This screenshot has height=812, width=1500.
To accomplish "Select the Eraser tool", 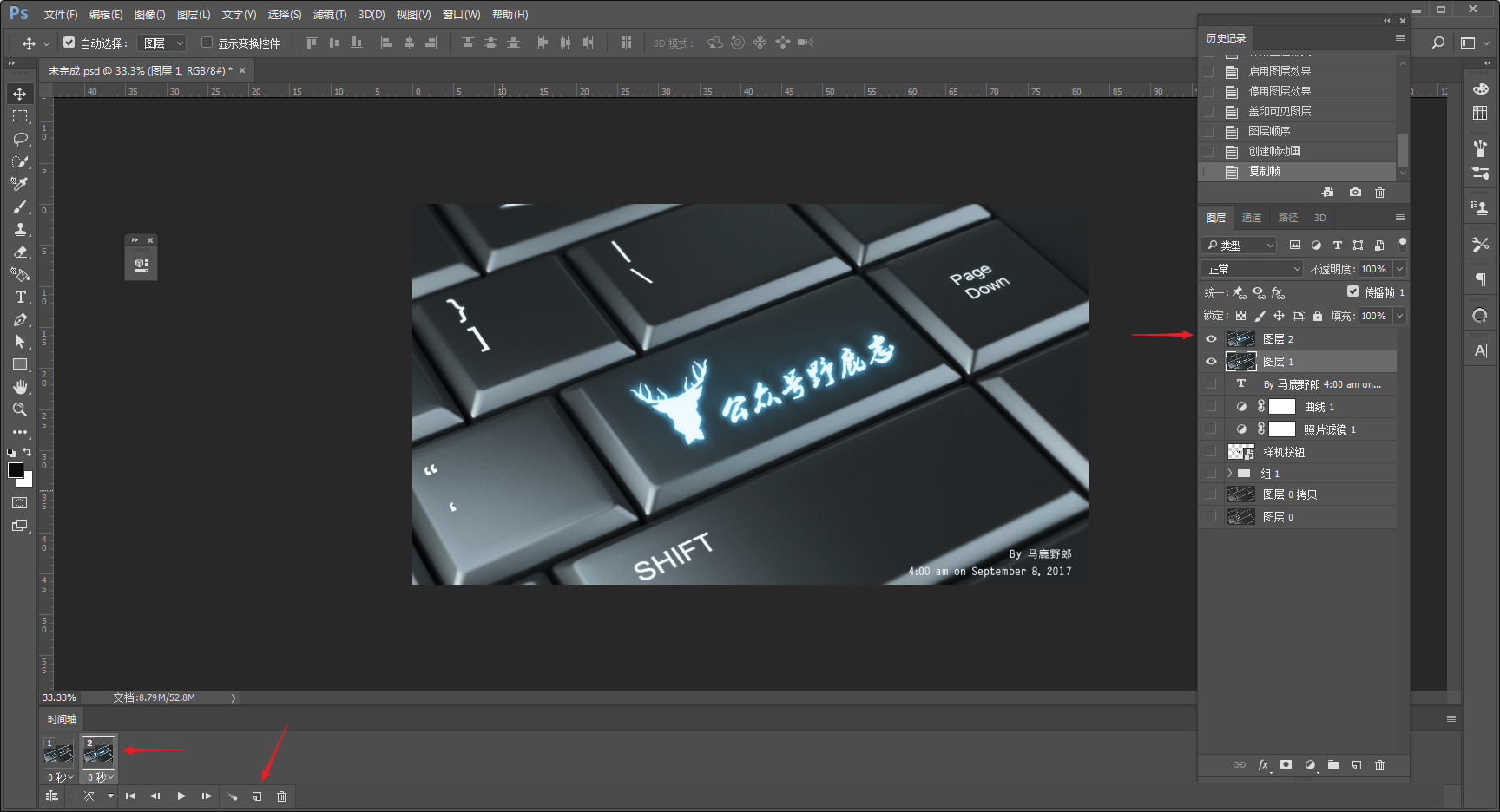I will 19,252.
